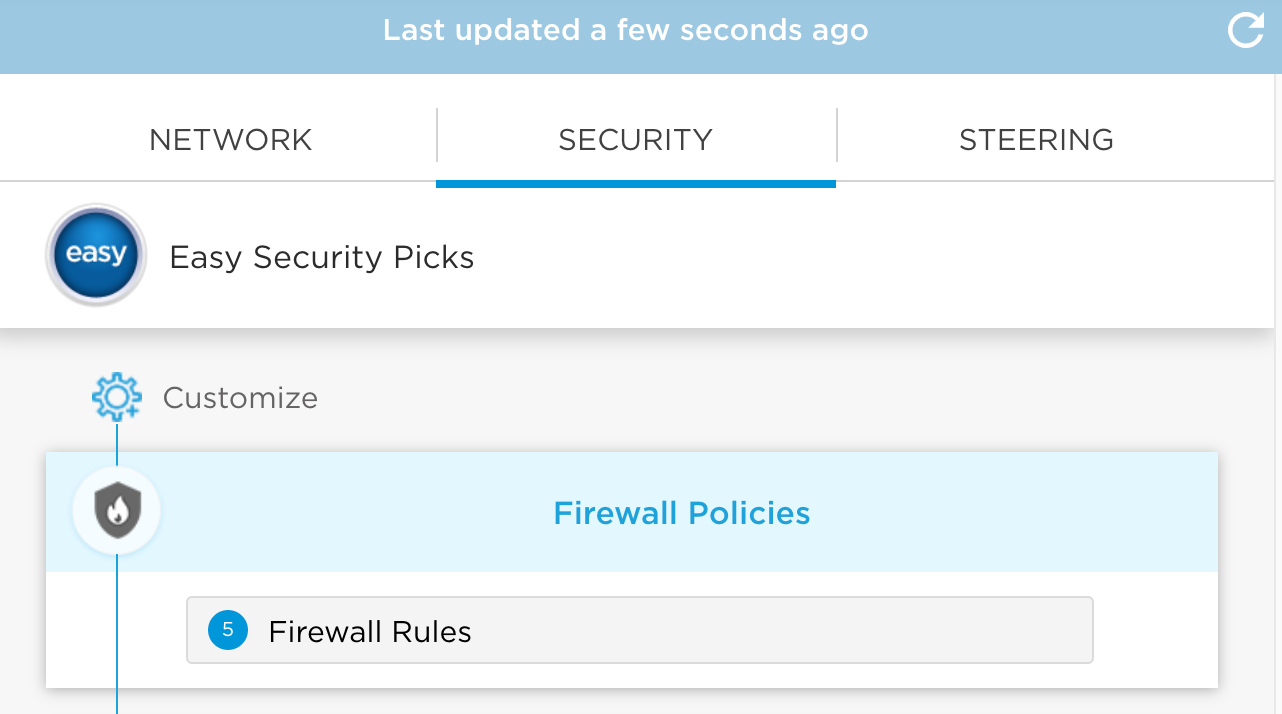
Task: Select the SECURITY tab
Action: 635,140
